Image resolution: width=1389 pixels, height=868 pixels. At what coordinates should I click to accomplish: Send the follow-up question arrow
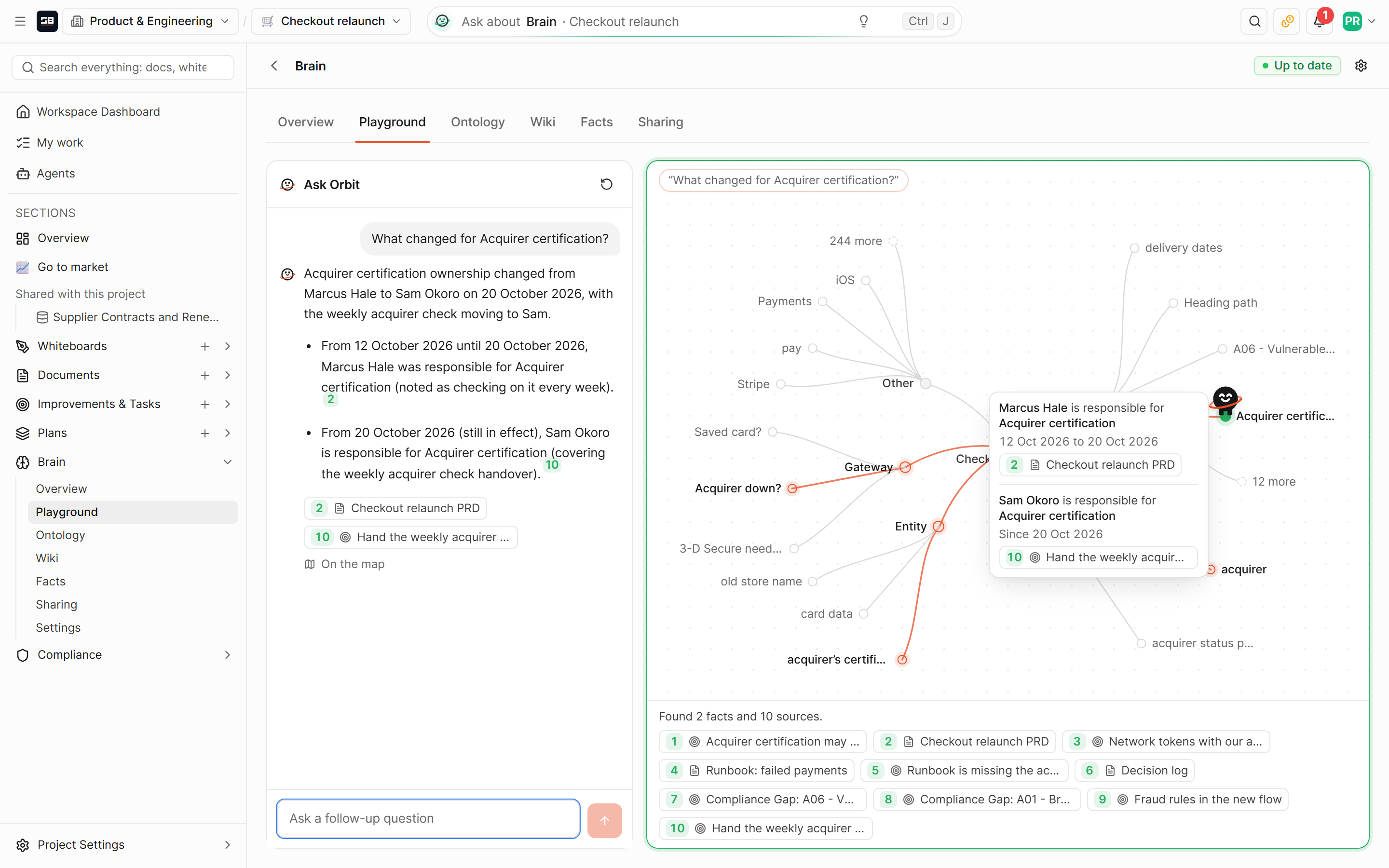tap(604, 820)
